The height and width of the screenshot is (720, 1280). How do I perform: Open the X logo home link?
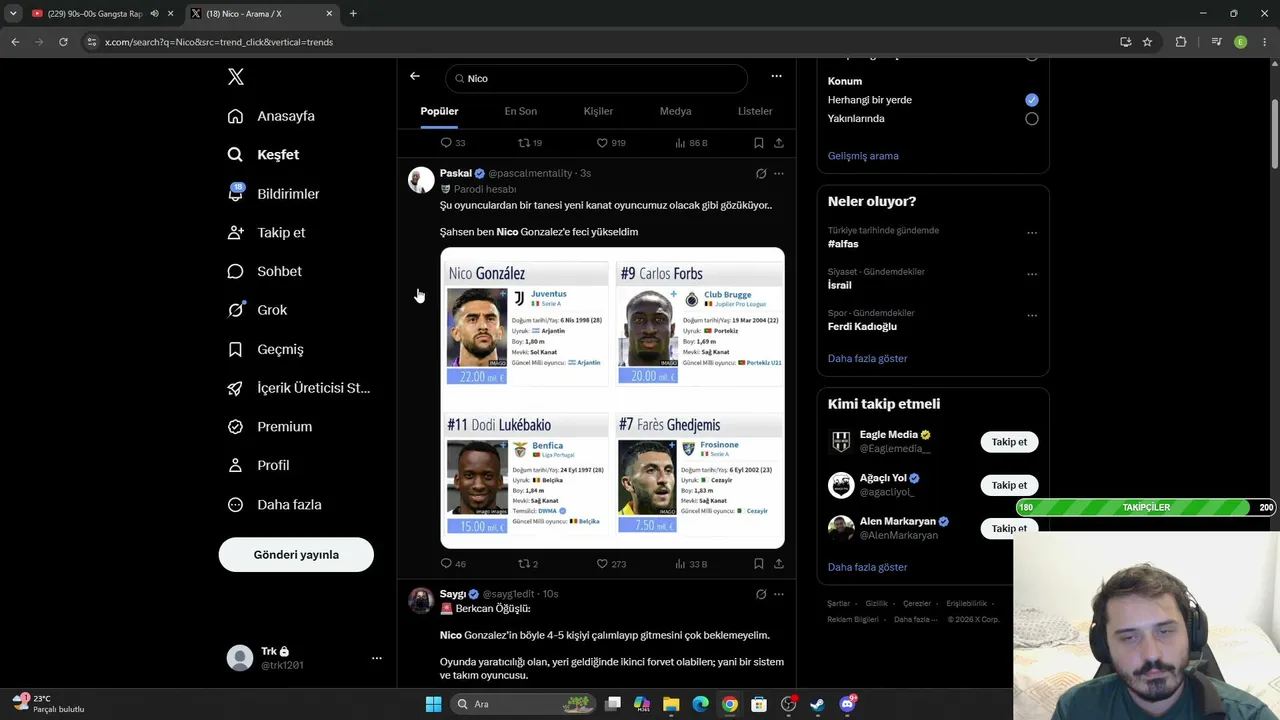point(235,77)
